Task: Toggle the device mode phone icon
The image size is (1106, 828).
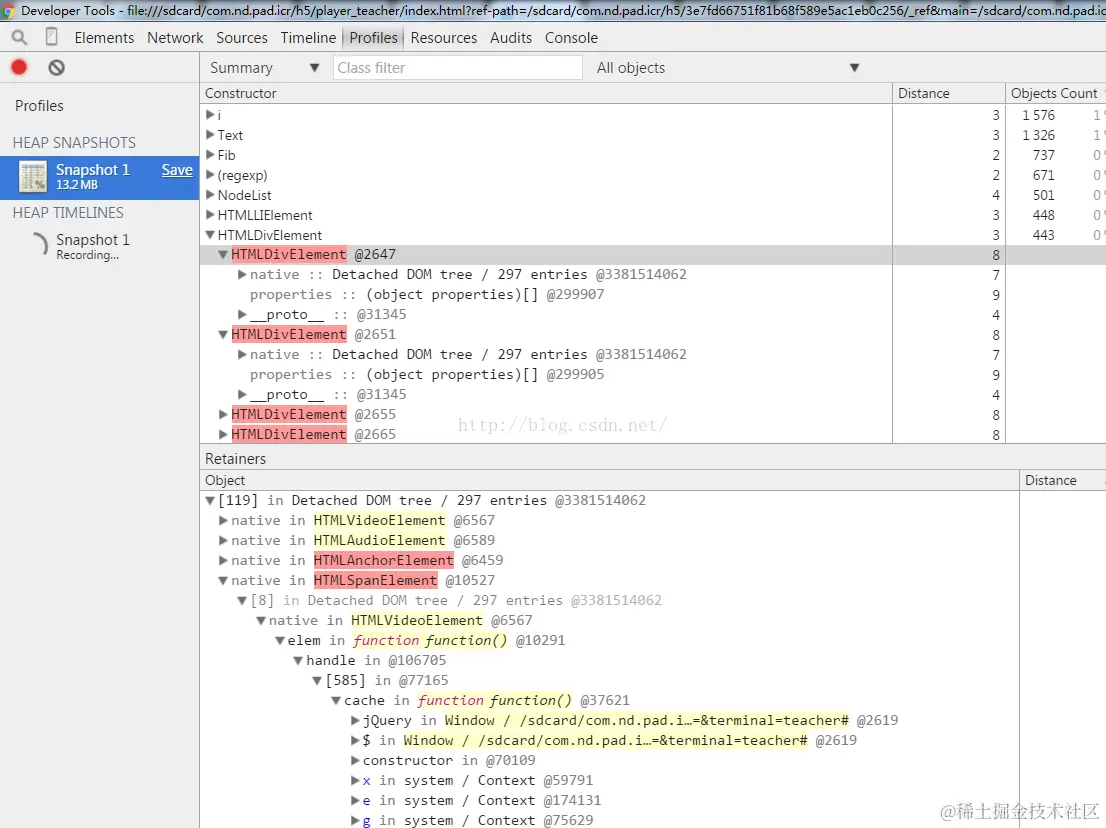Action: (51, 37)
